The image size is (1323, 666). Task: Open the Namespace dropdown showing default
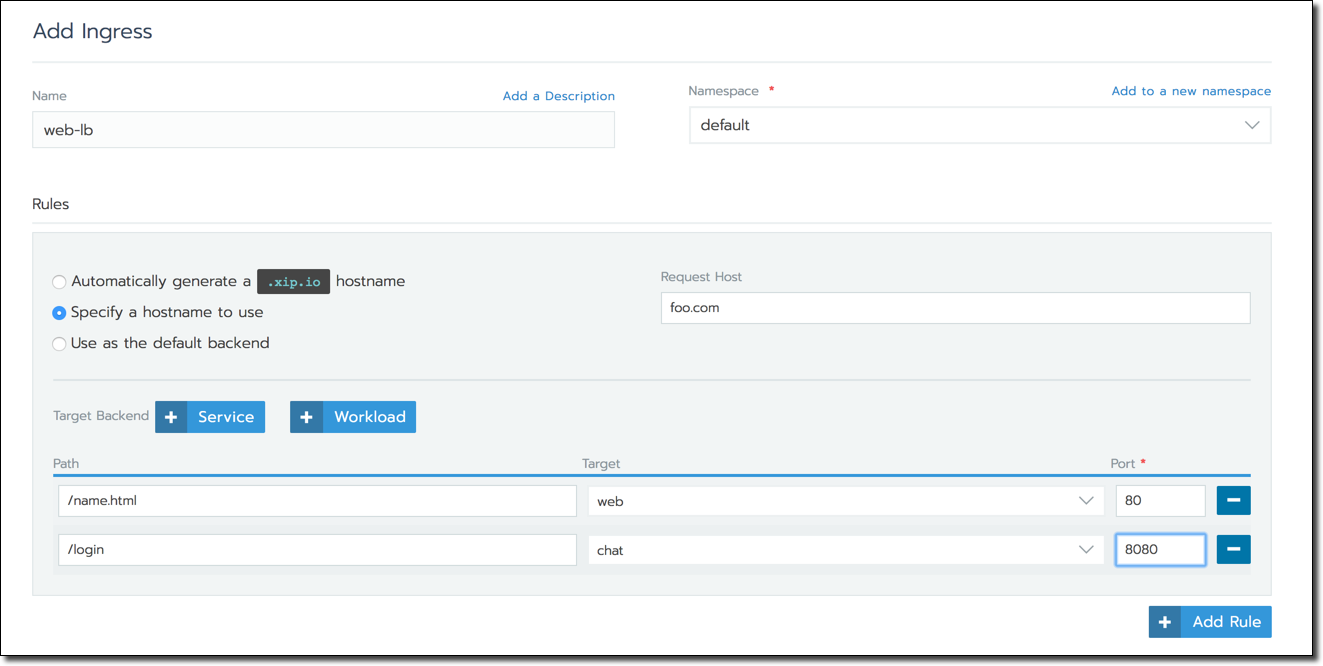pos(979,126)
